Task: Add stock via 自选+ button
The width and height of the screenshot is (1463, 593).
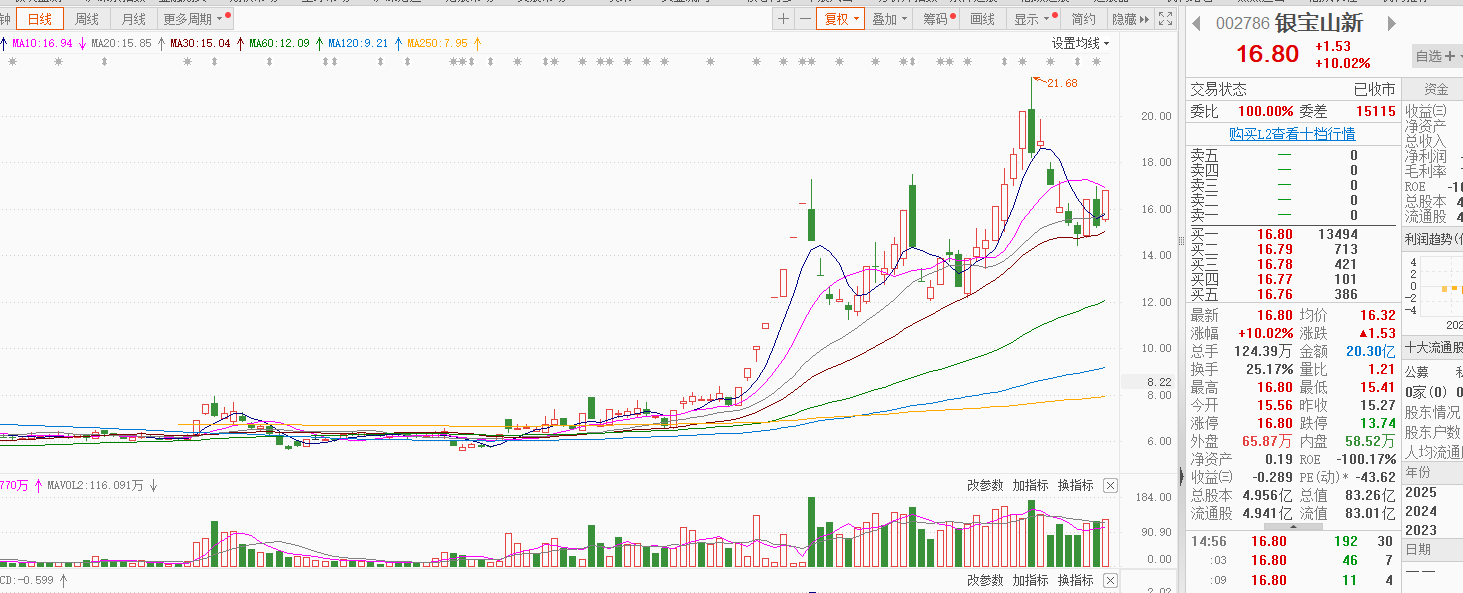Action: click(x=1435, y=57)
